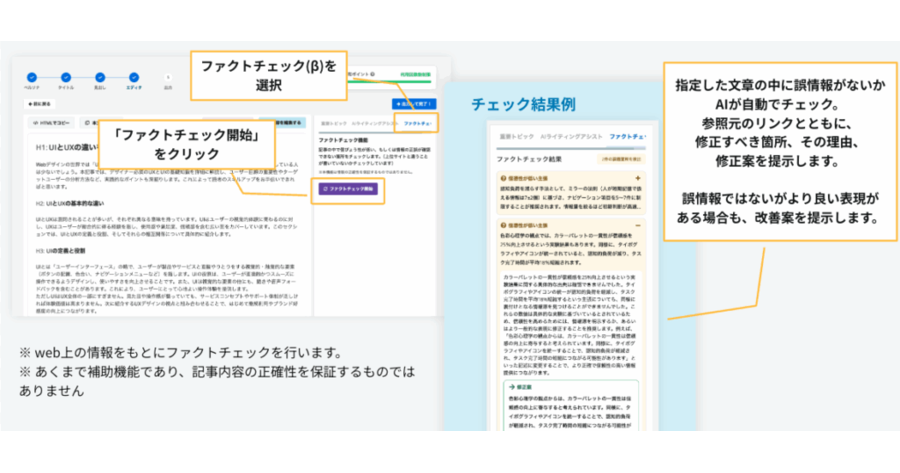
Task: Click the ファクトチェック機能 heading in side panel
Action: pos(343,140)
